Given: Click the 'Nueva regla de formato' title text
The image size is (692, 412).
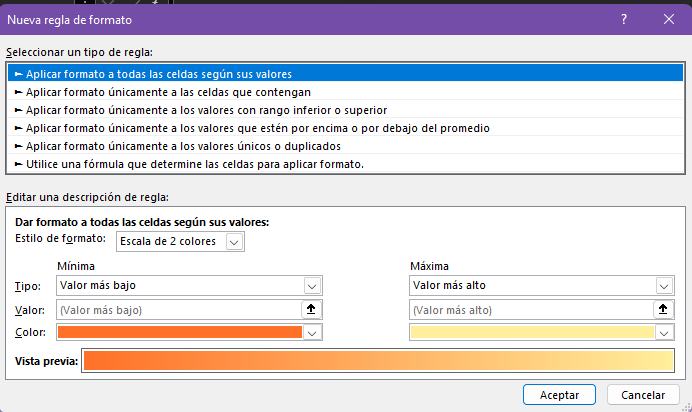Looking at the screenshot, I should (x=69, y=20).
